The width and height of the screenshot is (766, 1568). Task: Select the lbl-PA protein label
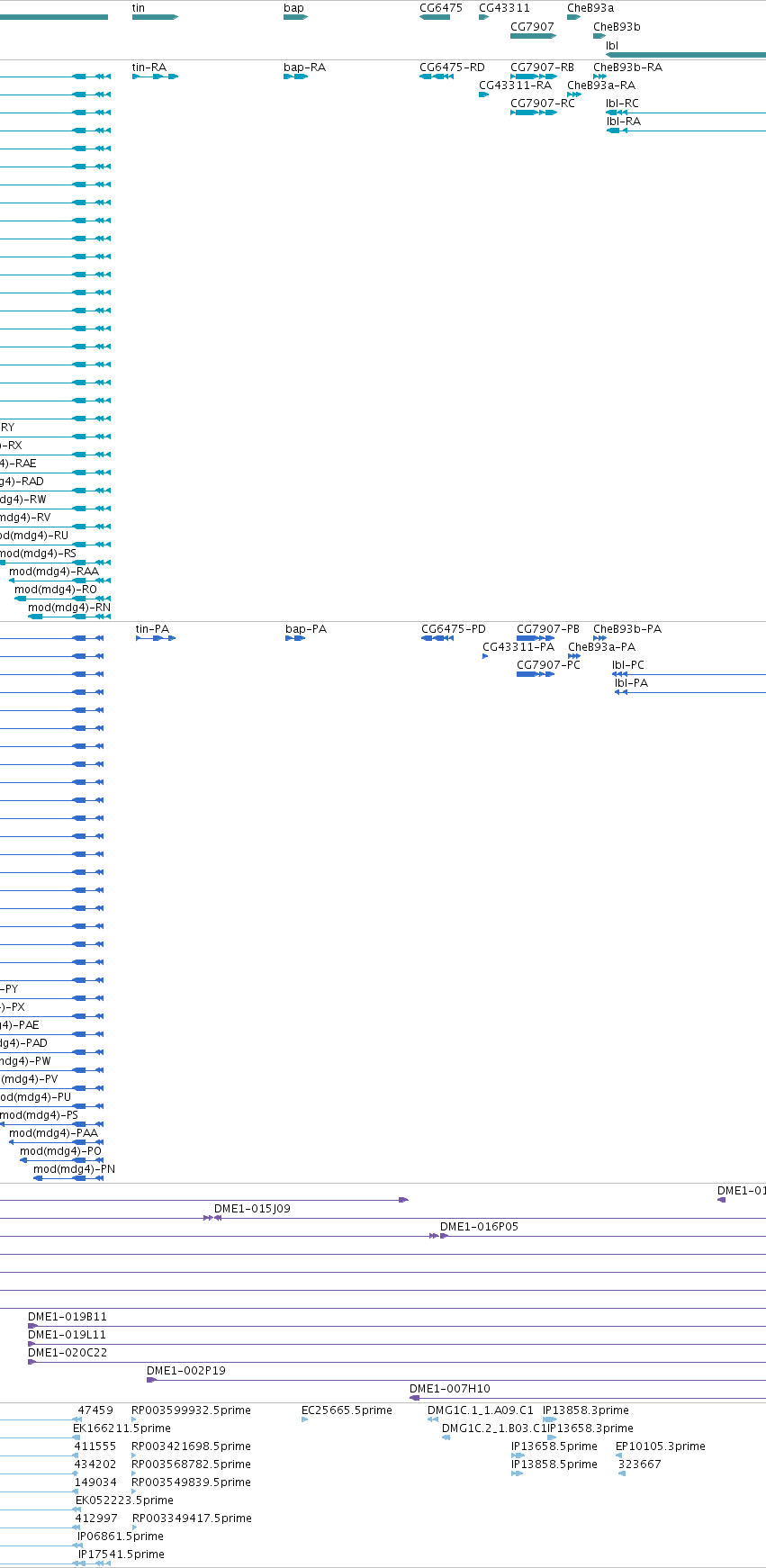[x=631, y=683]
